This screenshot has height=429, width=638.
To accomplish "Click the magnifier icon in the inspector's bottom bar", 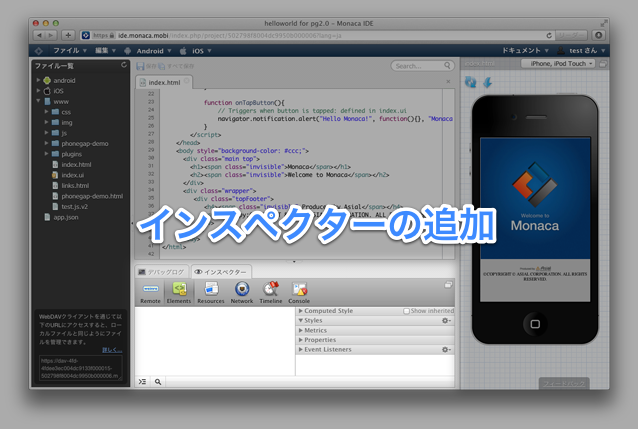I will tap(159, 381).
